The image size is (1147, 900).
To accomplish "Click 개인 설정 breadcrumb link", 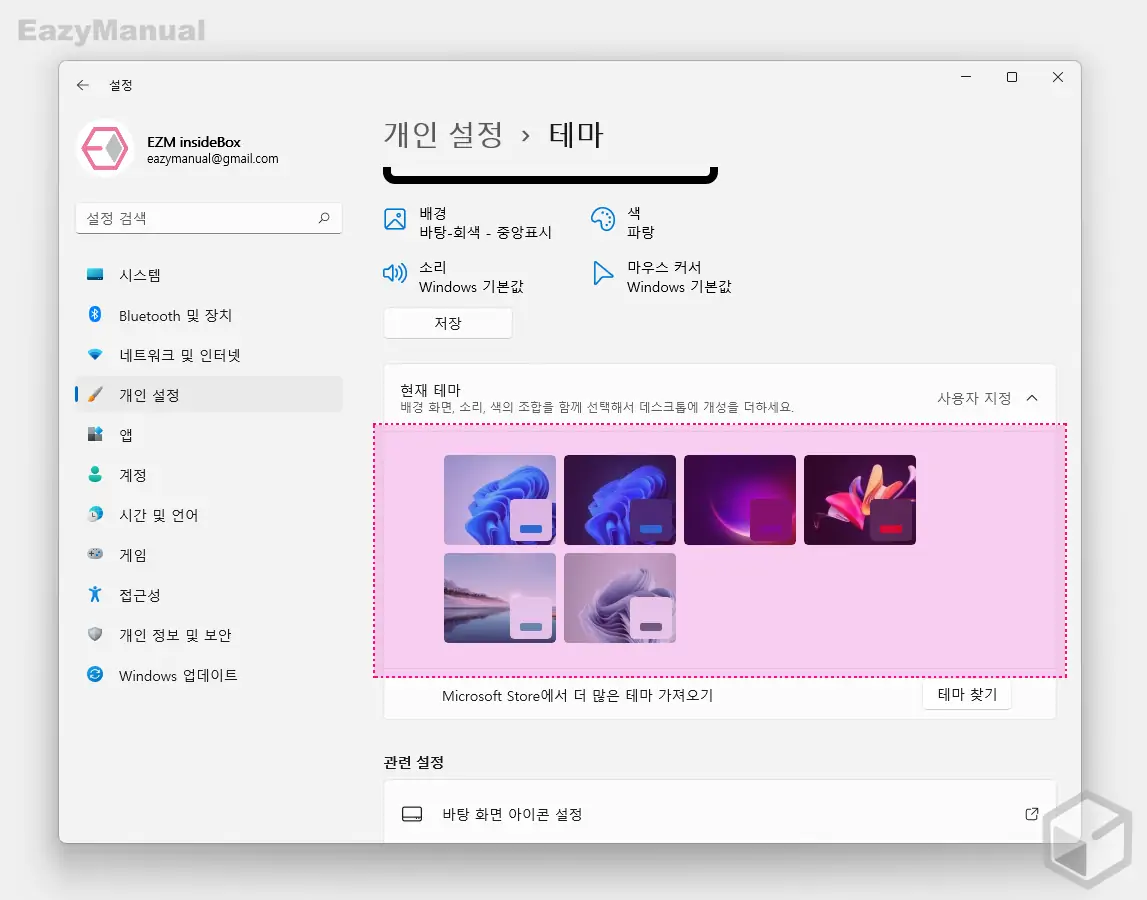I will 443,135.
